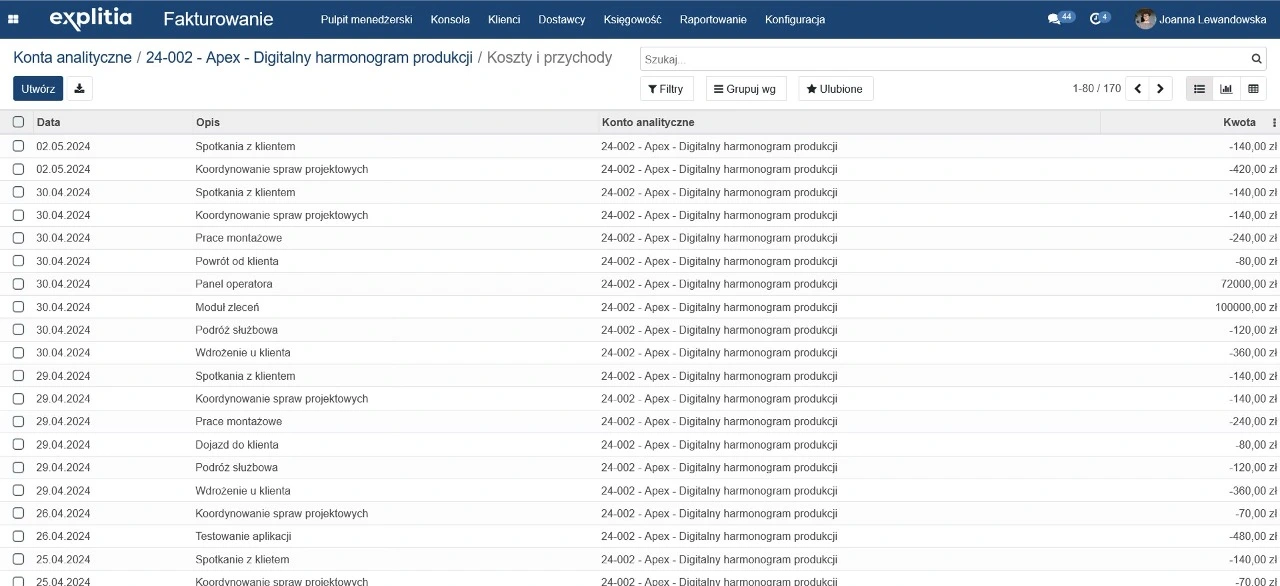This screenshot has height=586, width=1280.
Task: Open the Ulubione dropdown
Action: tap(835, 89)
